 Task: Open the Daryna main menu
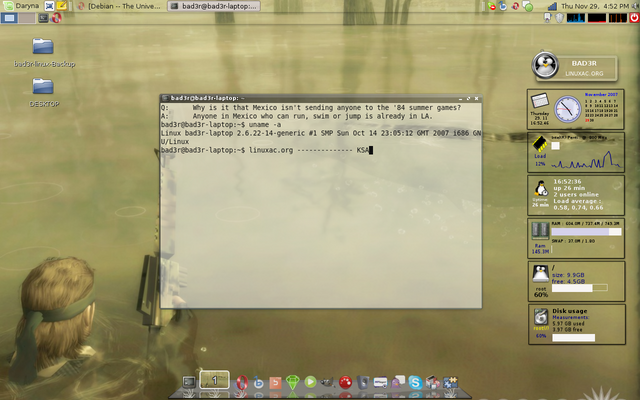point(21,6)
